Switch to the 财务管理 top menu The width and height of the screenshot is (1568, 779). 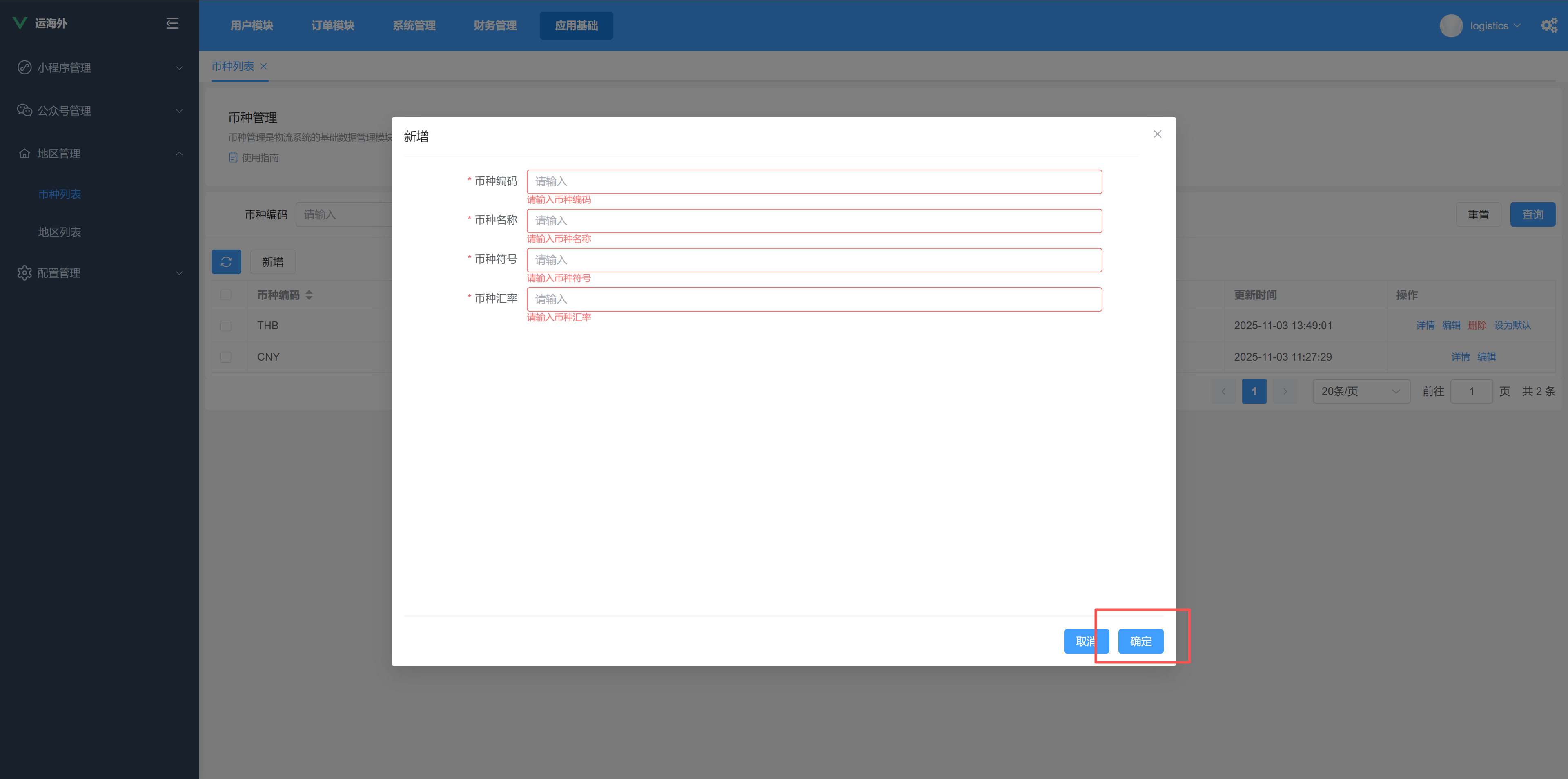495,26
